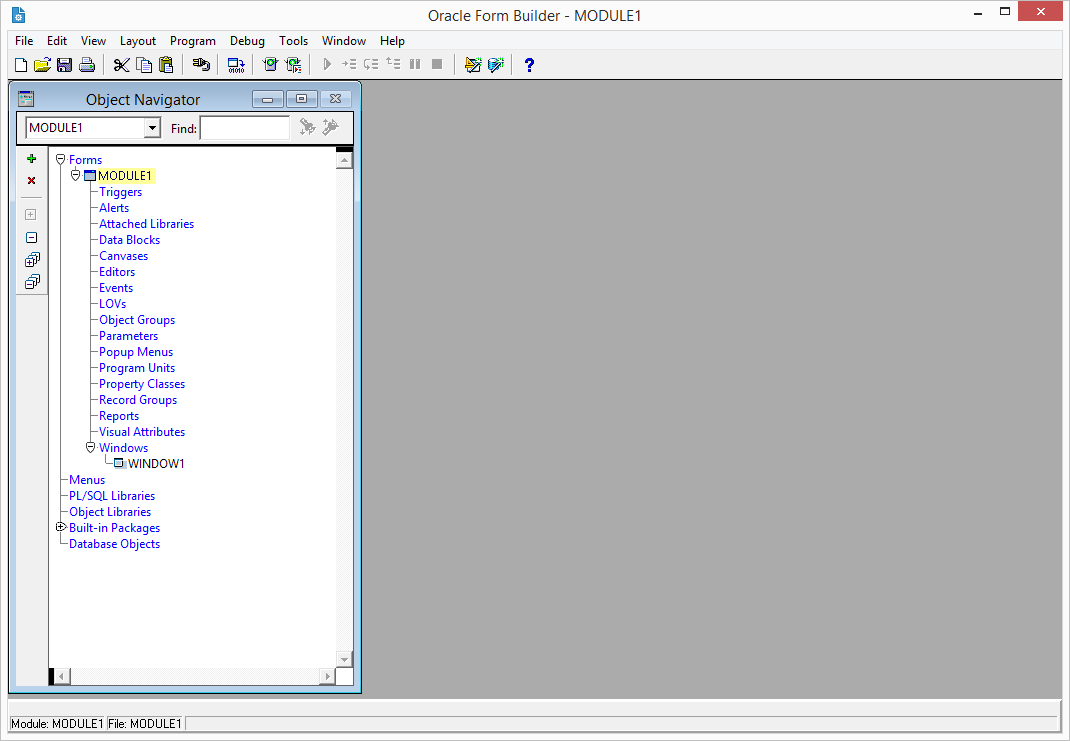
Task: Collapse the Windows tree node
Action: [90, 448]
